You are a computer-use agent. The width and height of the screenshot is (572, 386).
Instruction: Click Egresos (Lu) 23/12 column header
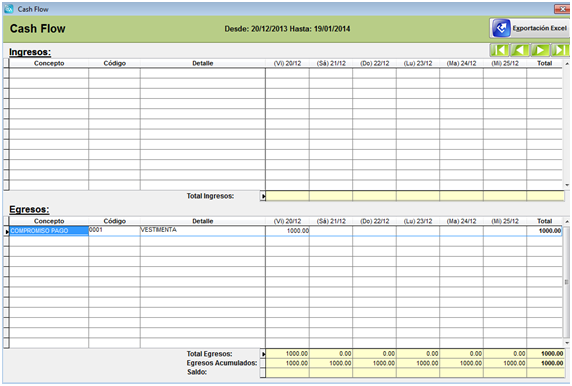coord(418,221)
